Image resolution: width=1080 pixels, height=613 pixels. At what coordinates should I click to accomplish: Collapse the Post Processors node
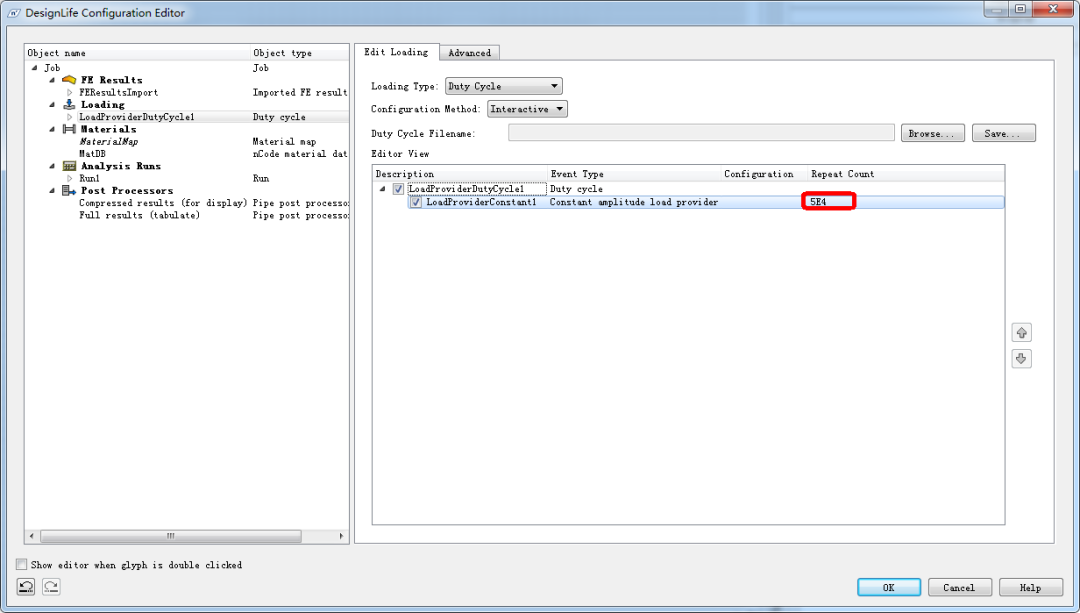coord(52,191)
